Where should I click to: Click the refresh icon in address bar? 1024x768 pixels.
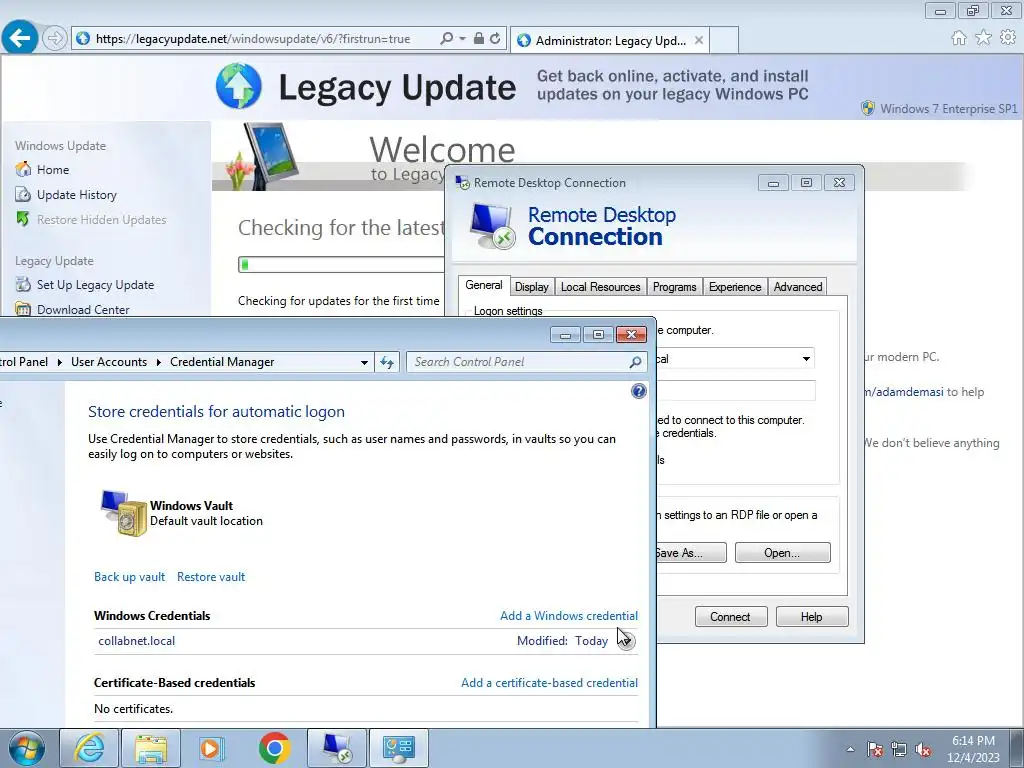pos(496,39)
